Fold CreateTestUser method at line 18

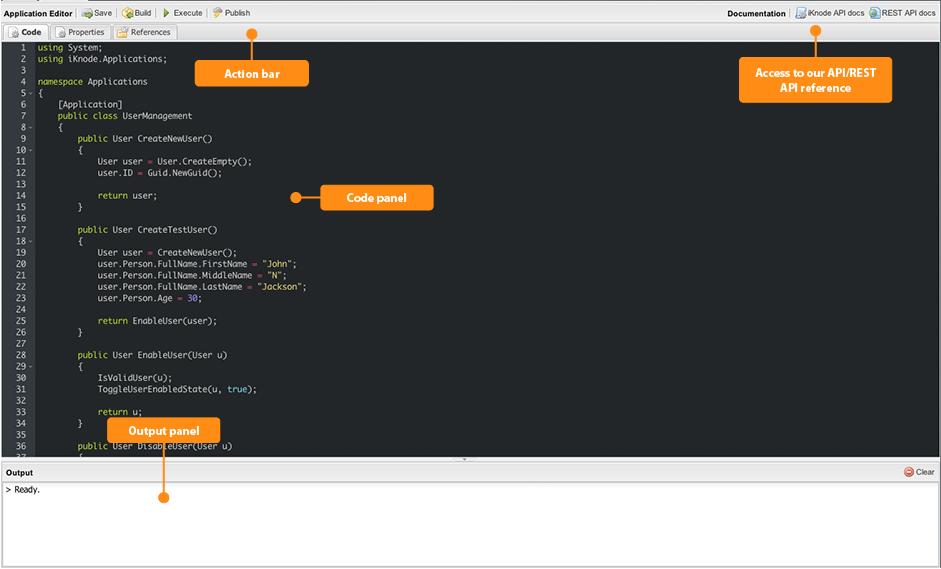(x=31, y=242)
